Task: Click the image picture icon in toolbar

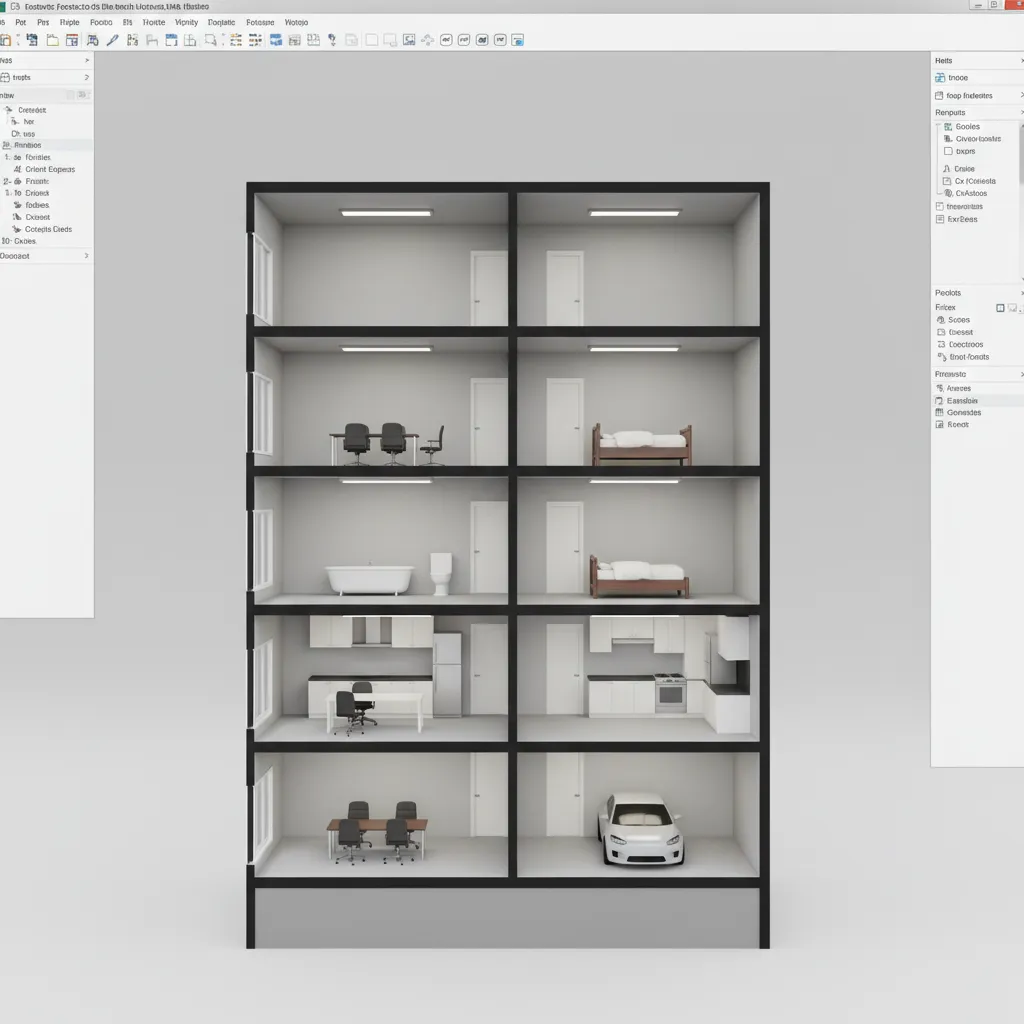Action: (x=409, y=40)
